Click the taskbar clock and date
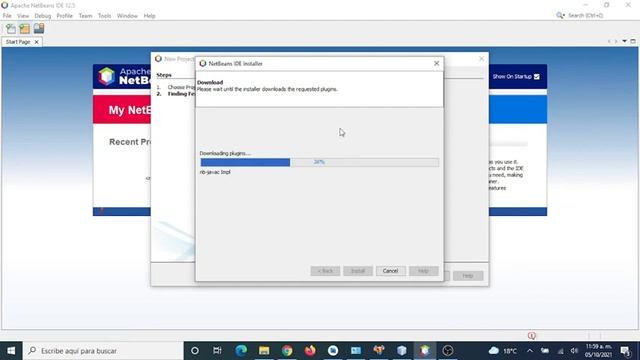This screenshot has width=640, height=360. coord(598,351)
